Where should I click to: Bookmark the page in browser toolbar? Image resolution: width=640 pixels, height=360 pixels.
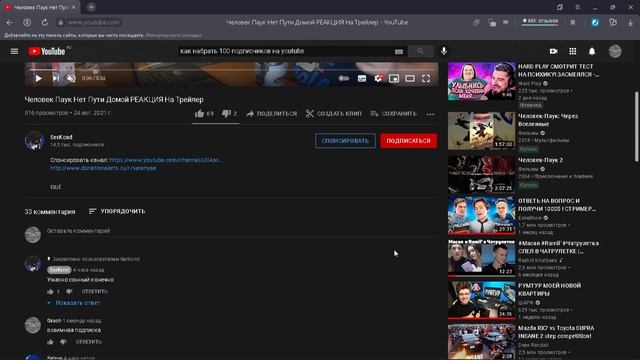573,22
